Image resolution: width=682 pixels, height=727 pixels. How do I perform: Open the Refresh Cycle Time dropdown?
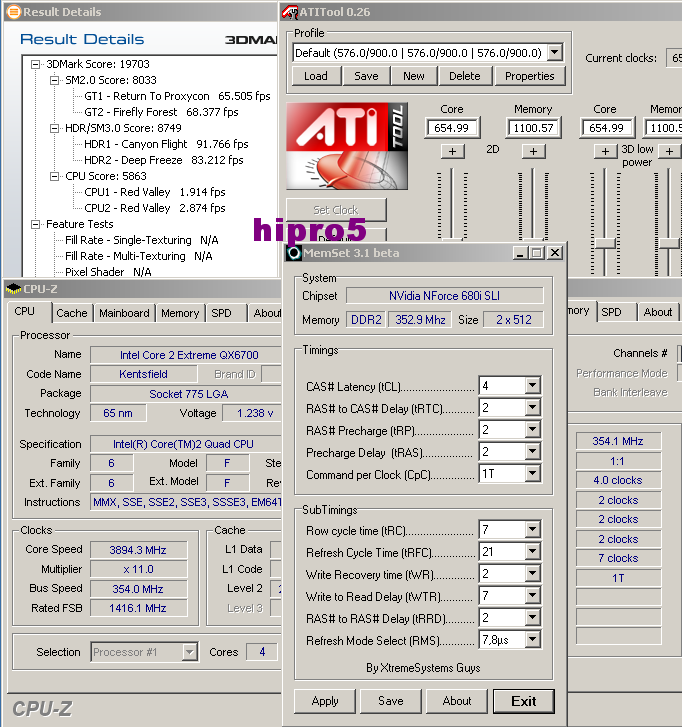click(532, 551)
